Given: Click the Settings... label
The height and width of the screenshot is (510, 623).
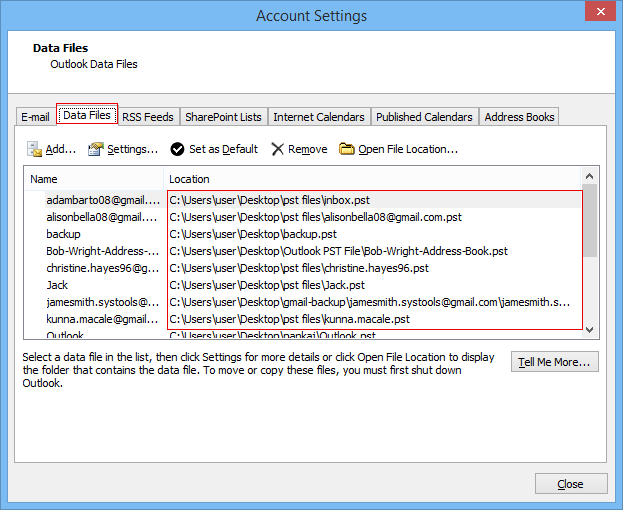Looking at the screenshot, I should click(133, 149).
